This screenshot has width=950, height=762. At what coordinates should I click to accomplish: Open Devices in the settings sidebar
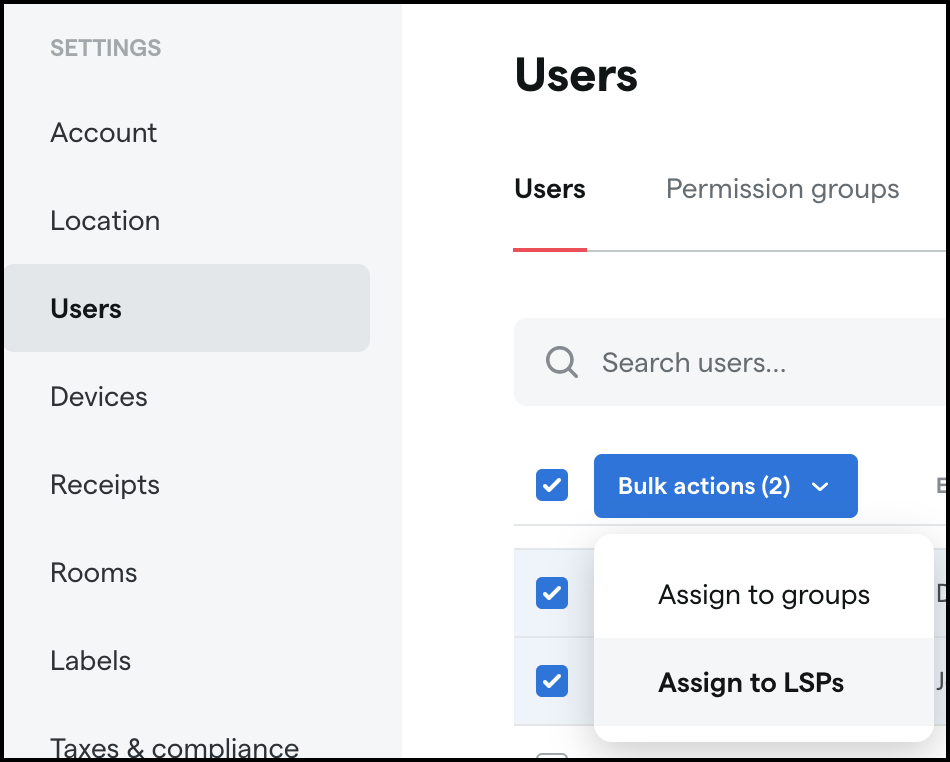click(99, 397)
